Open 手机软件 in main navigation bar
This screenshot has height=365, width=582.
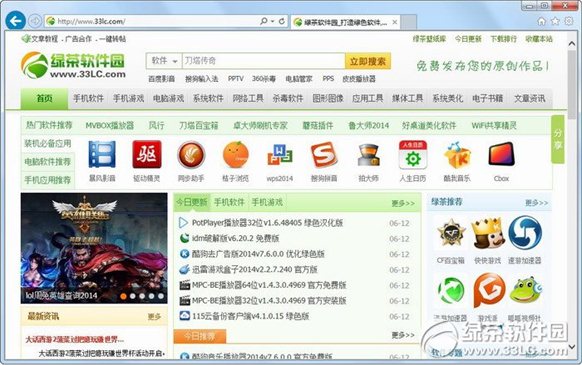88,98
